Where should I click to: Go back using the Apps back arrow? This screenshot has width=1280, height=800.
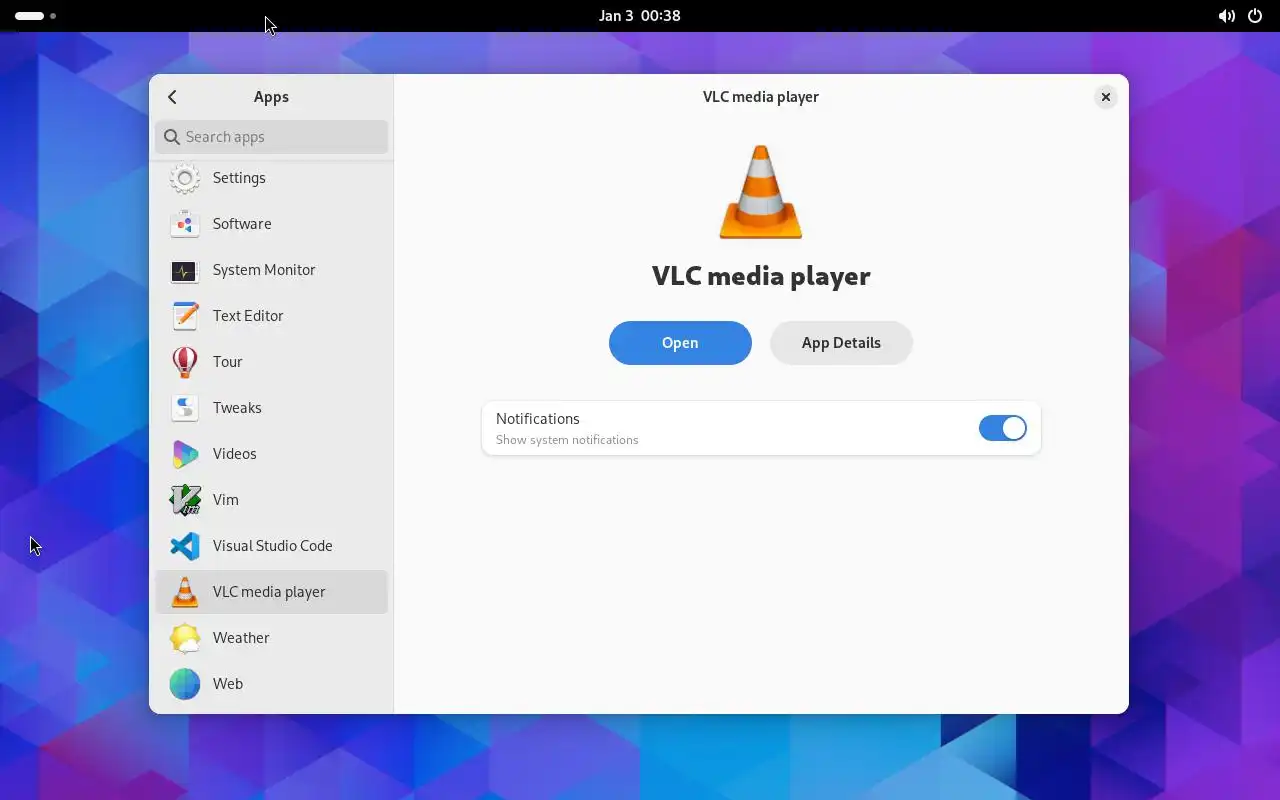(x=172, y=97)
